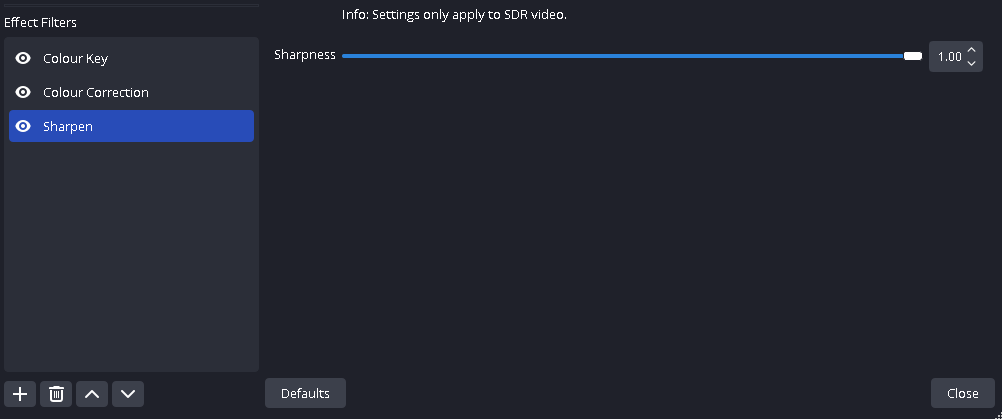Move the selected filter up

[92, 394]
